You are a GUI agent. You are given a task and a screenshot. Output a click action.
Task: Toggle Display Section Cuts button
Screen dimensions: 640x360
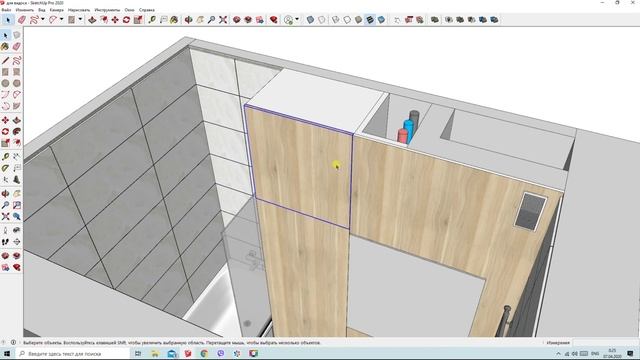(x=420, y=20)
